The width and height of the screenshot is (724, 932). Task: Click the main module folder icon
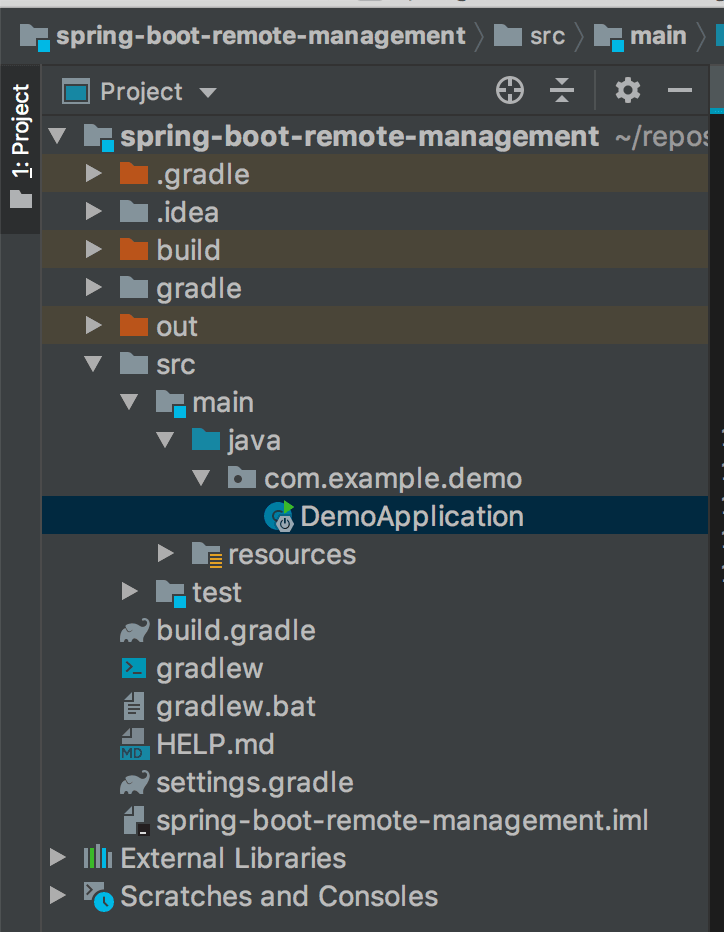click(171, 403)
